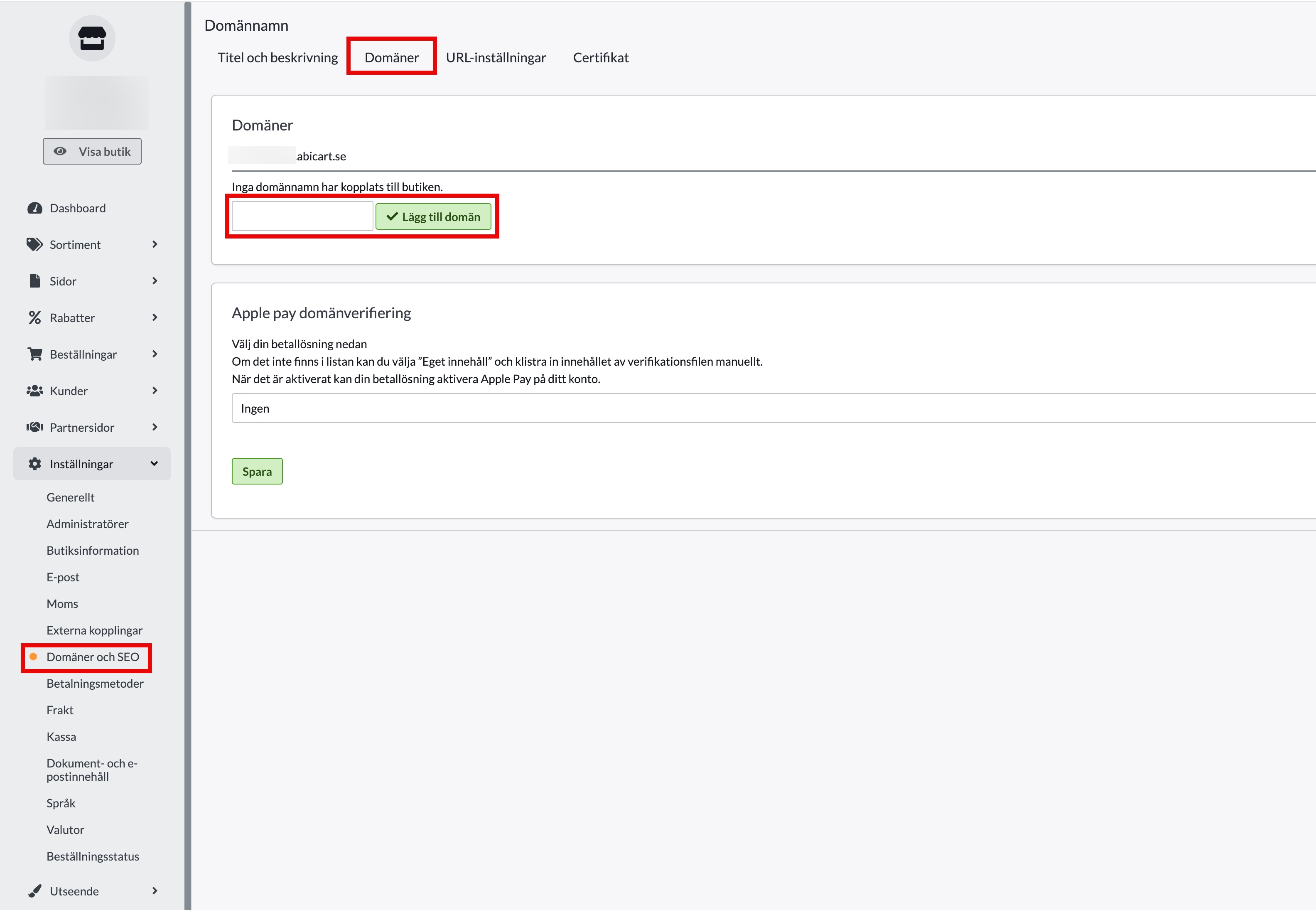1316x910 pixels.
Task: Click the Partnersidor handshake icon
Action: pyautogui.click(x=35, y=427)
